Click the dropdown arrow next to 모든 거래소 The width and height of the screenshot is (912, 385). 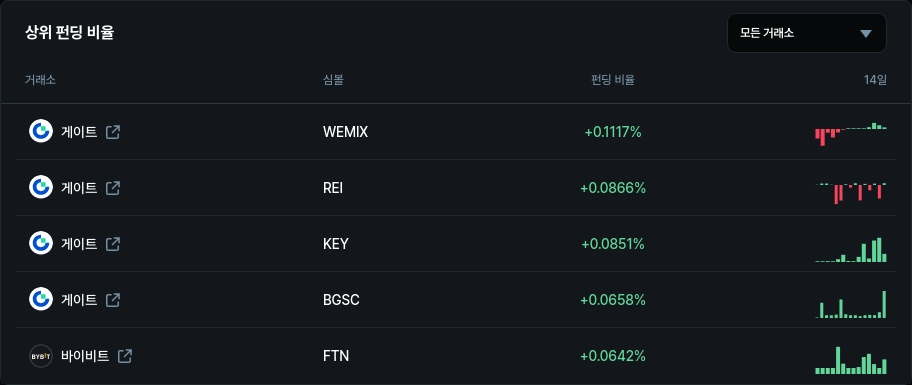click(866, 34)
